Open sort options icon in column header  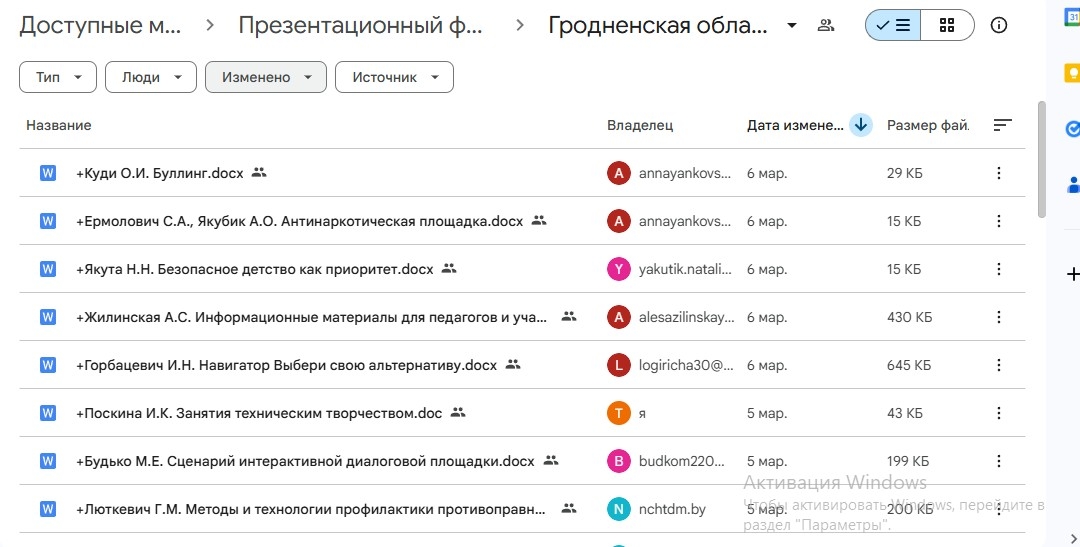1002,125
